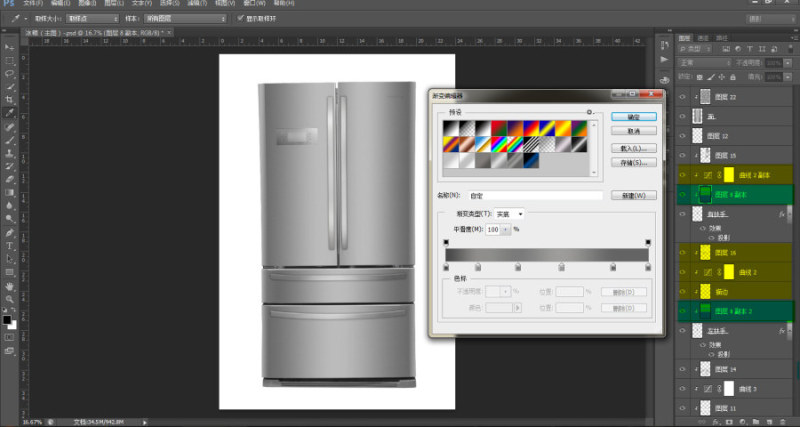Open the layer blend mode 正常 dropdown
Image resolution: width=800 pixels, height=427 pixels.
(704, 63)
